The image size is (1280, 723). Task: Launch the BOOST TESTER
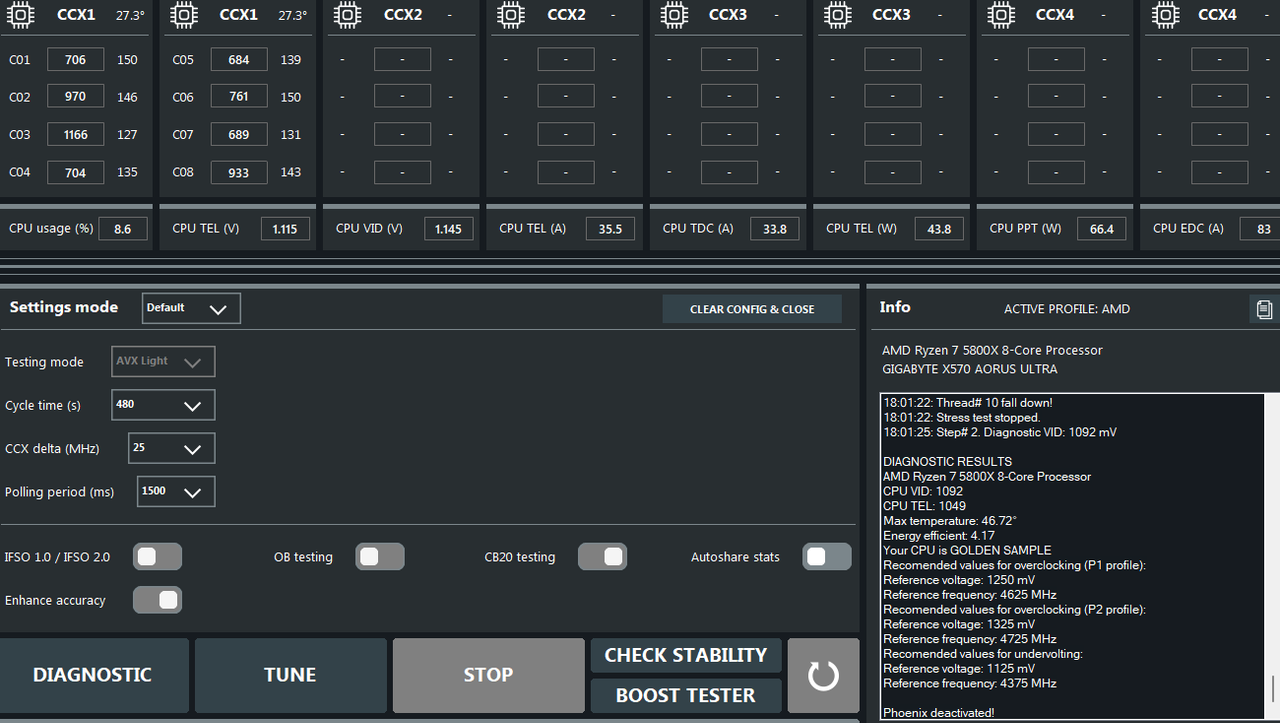686,695
